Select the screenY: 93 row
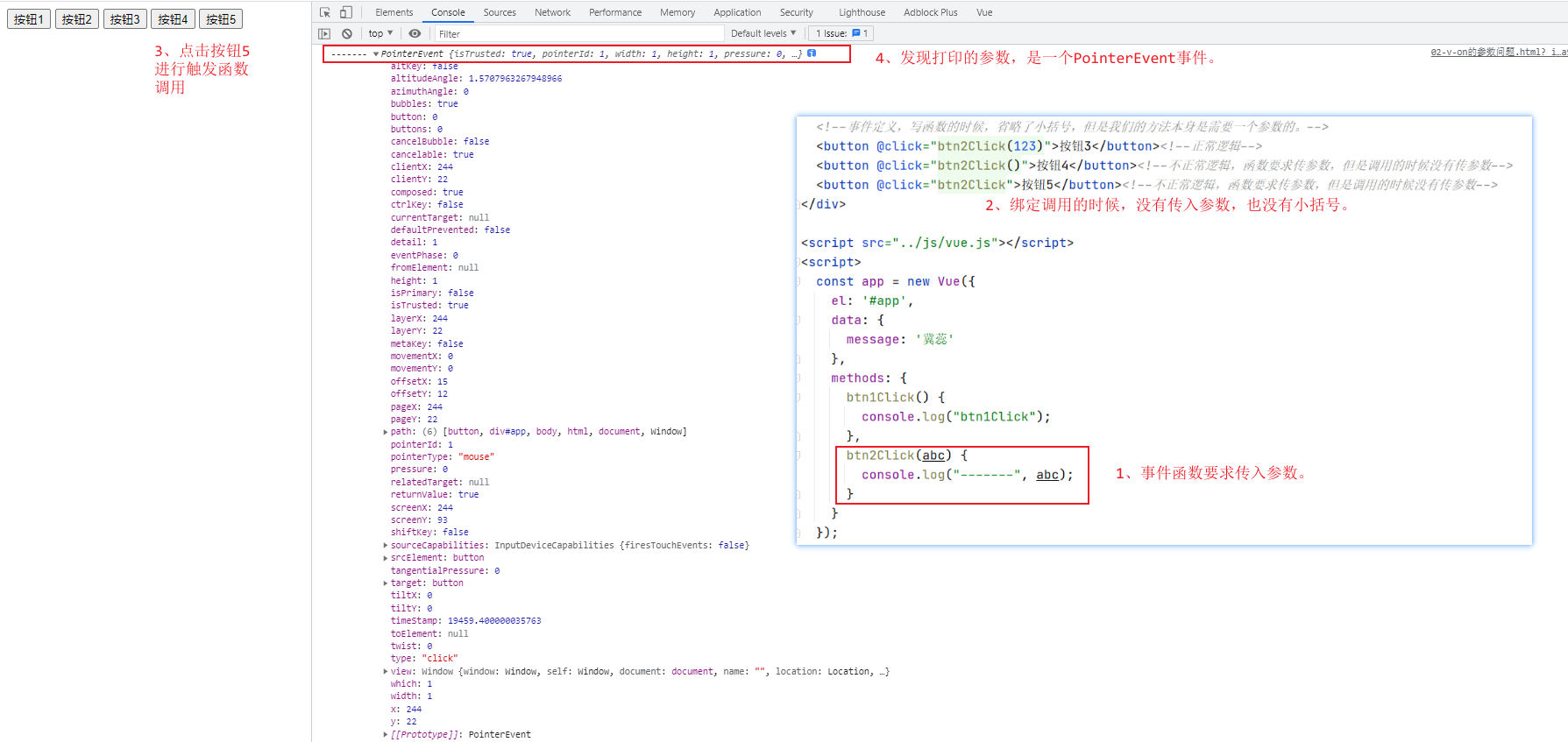Viewport: 1568px width, 742px height. [x=419, y=520]
